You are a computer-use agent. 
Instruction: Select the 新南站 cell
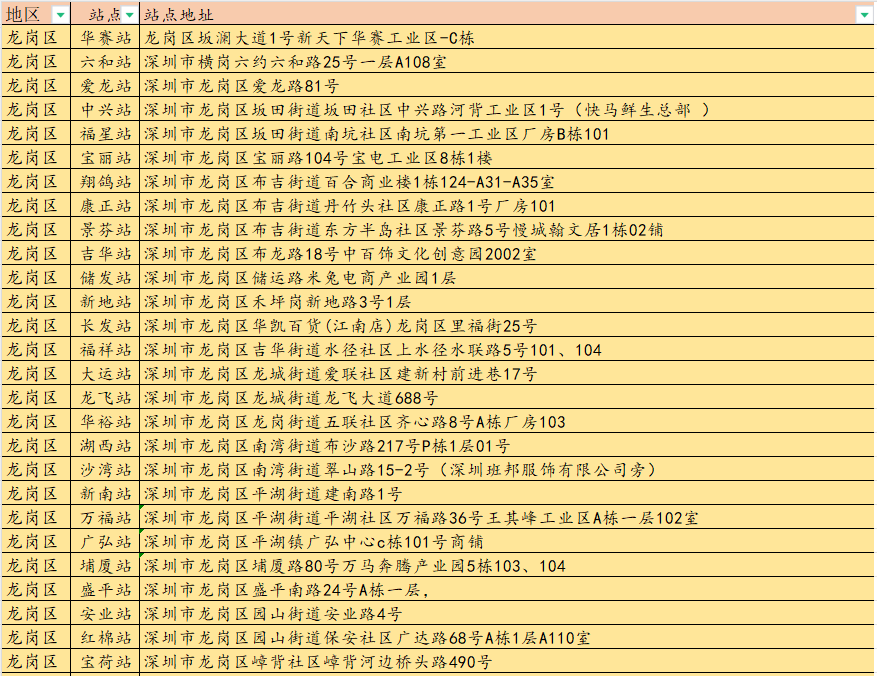pos(105,494)
